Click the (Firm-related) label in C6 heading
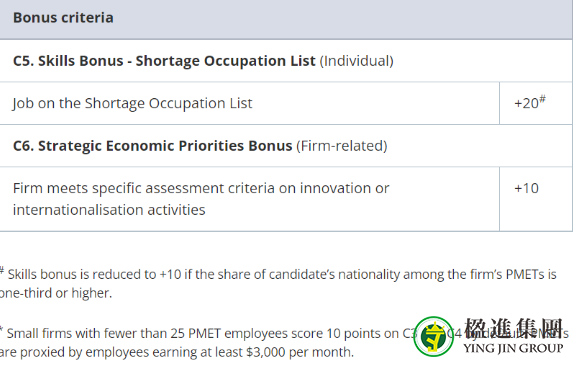 342,146
